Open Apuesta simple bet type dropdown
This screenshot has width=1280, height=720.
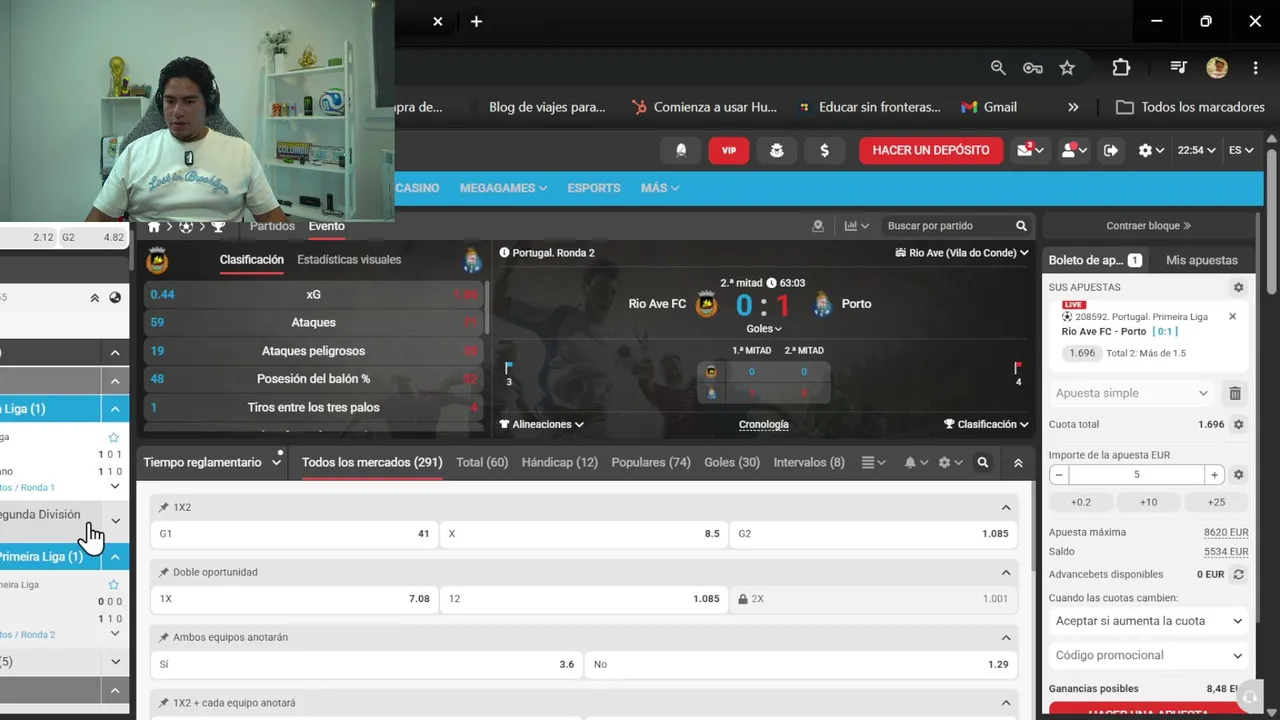(x=1132, y=393)
